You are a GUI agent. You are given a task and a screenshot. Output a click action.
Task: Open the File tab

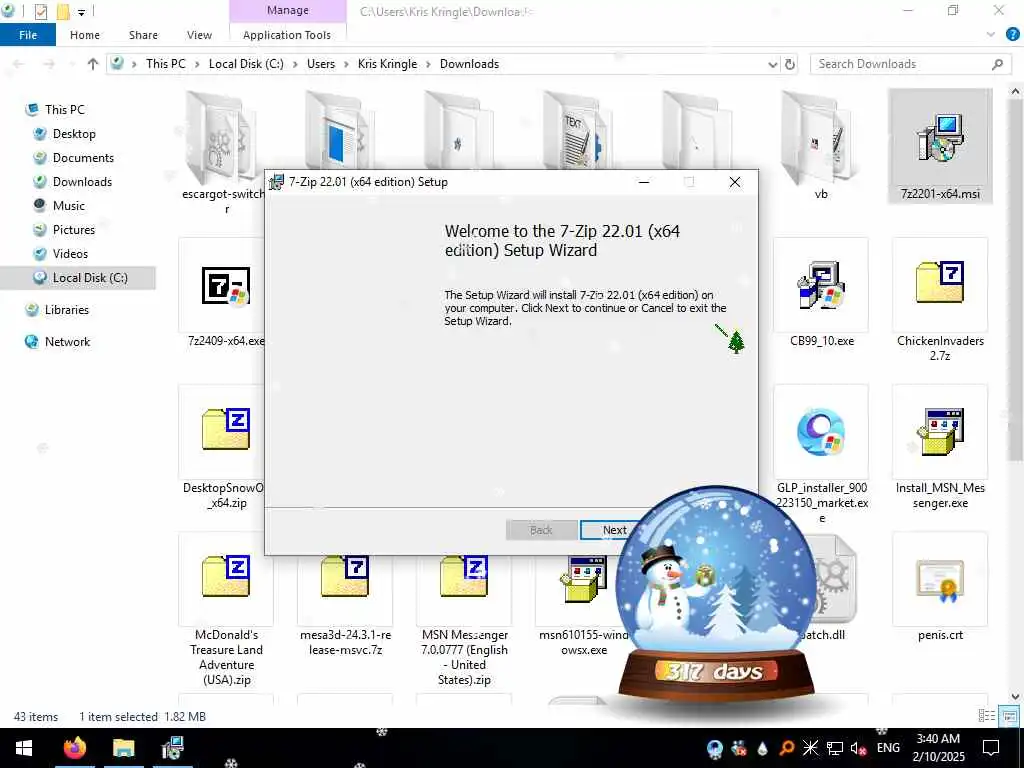click(28, 35)
